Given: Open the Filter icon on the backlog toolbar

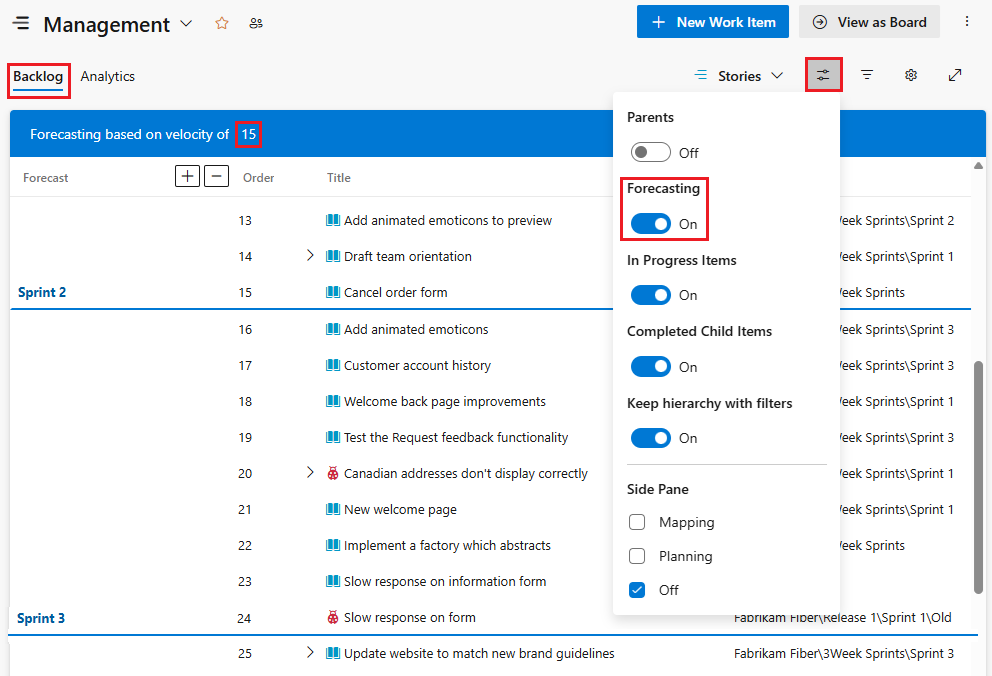Looking at the screenshot, I should pyautogui.click(x=866, y=74).
